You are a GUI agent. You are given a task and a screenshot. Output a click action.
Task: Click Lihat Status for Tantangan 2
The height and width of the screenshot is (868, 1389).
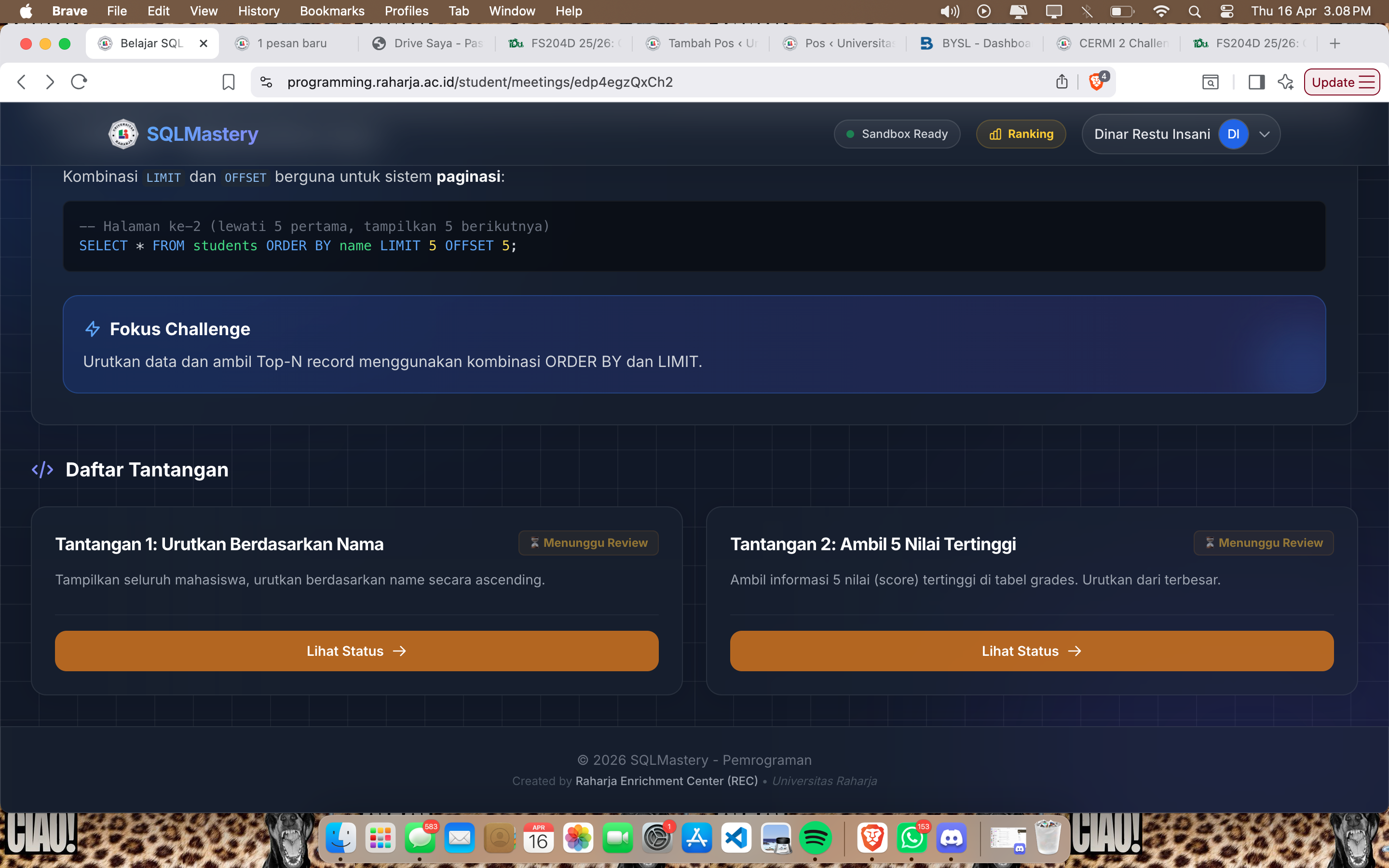tap(1032, 651)
